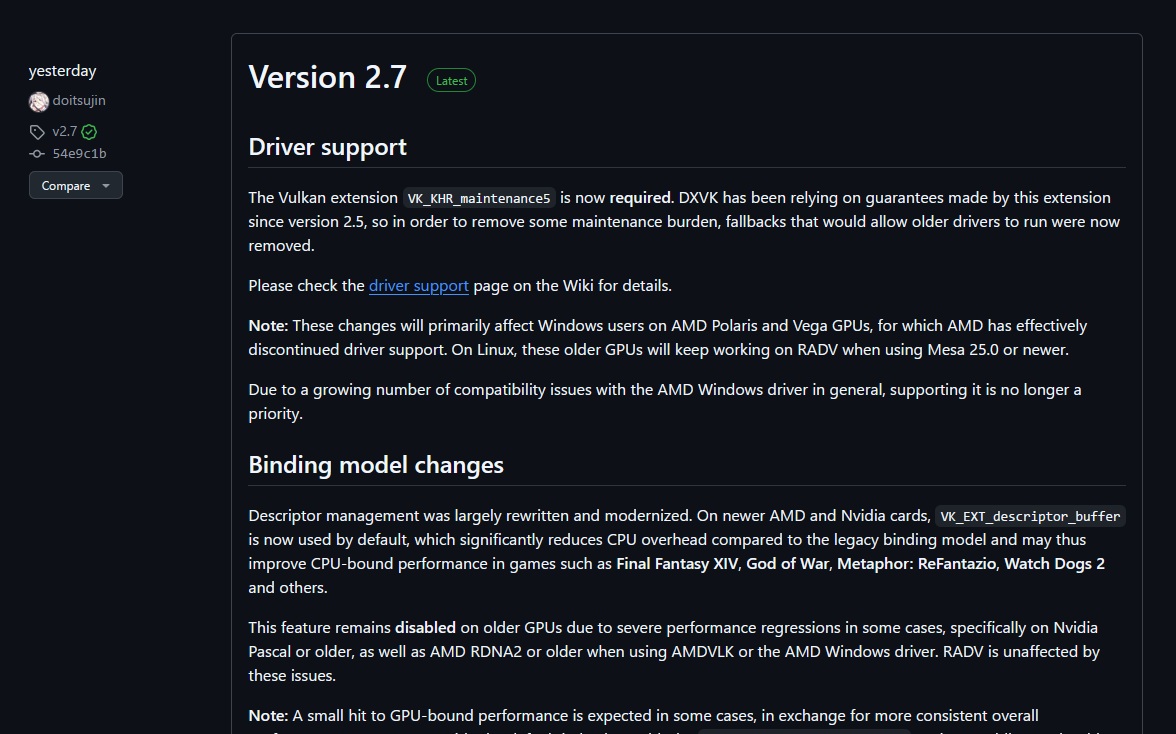The image size is (1176, 734).
Task: Click the bold Watch Dogs 2 text
Action: pos(1054,564)
